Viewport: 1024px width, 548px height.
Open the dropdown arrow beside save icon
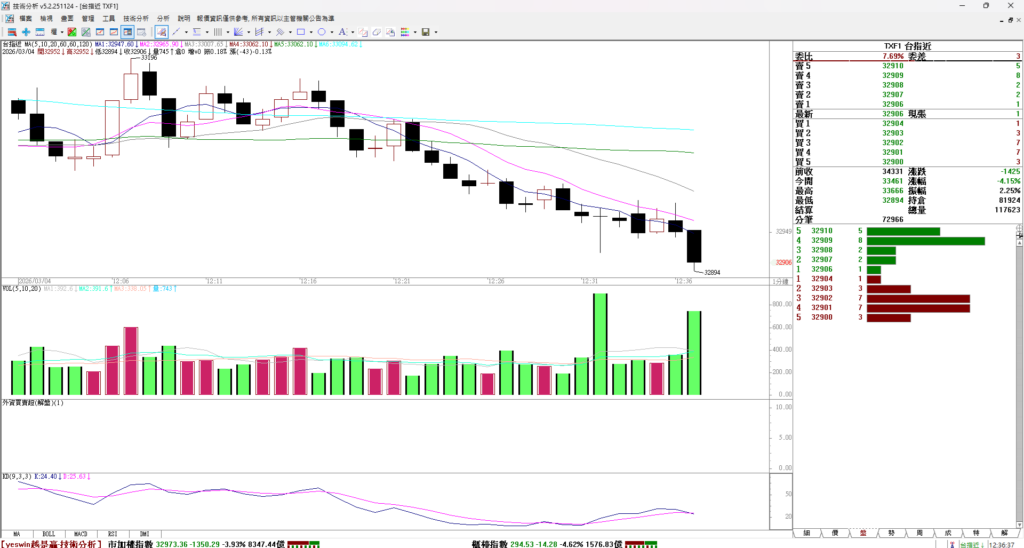coord(436,32)
